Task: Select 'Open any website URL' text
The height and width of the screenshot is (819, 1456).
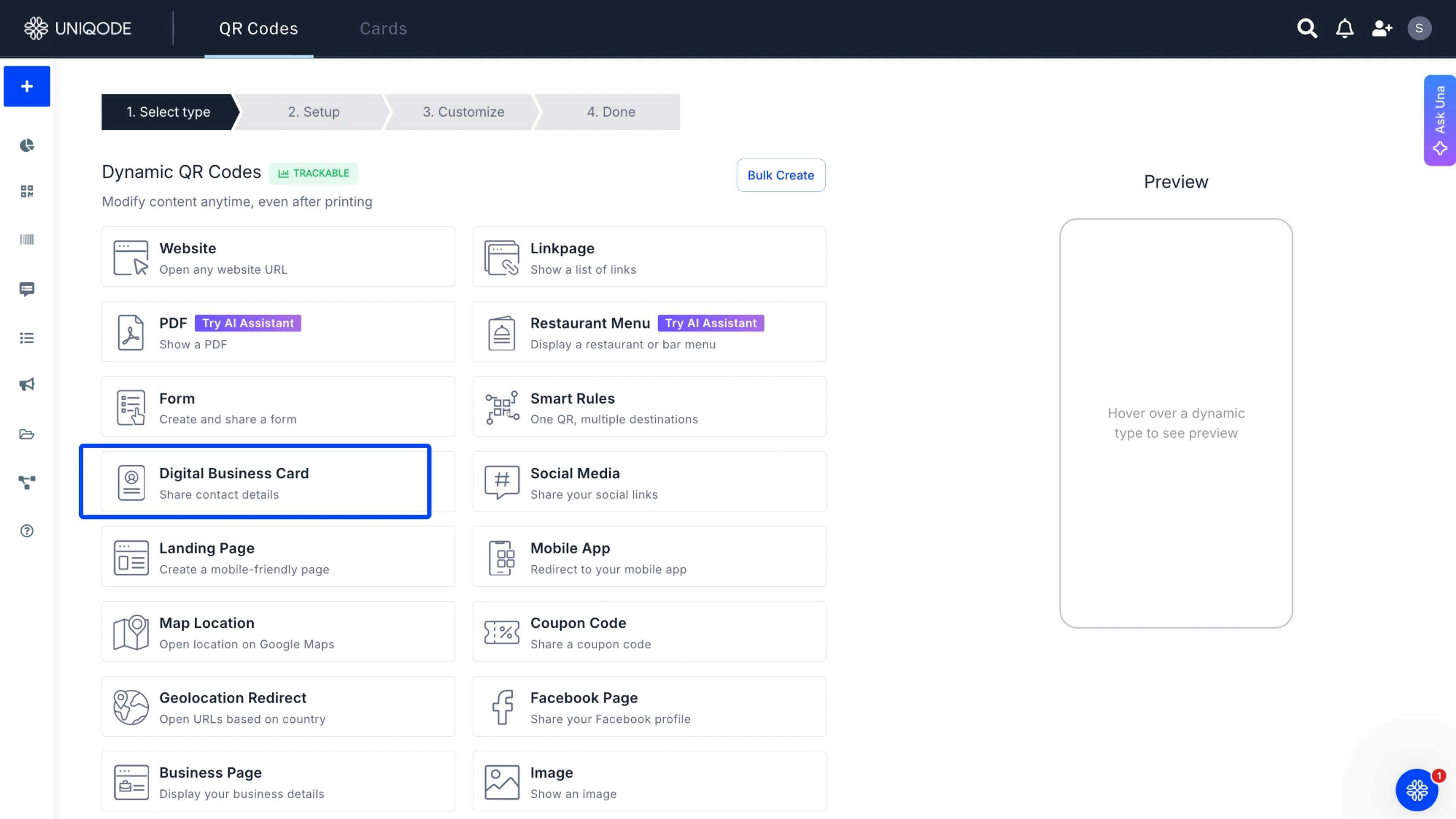Action: (223, 270)
